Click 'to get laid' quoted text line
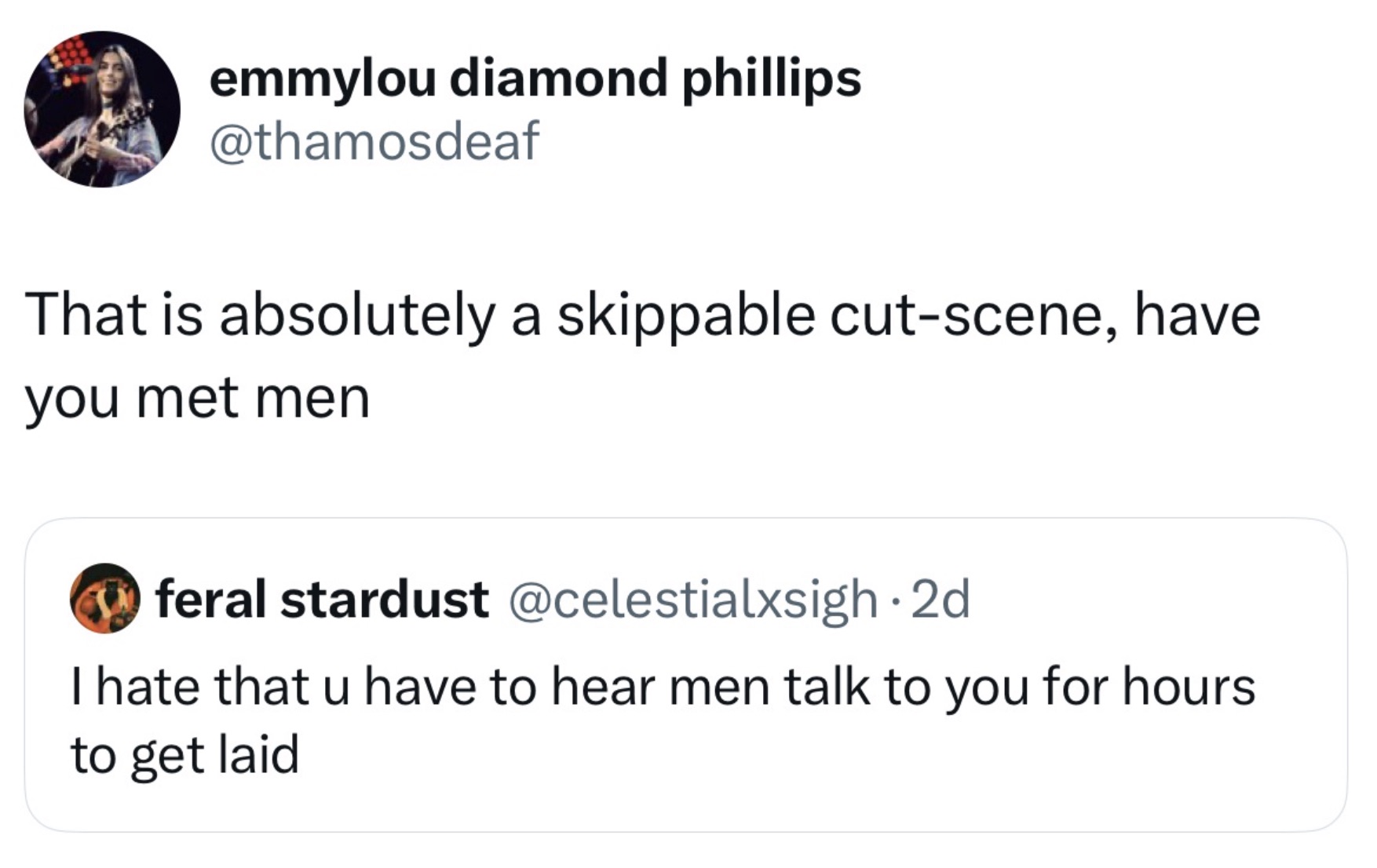 click(185, 753)
